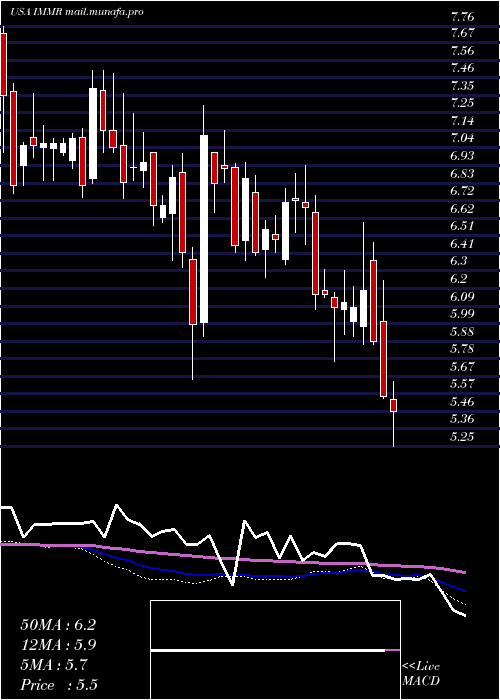500x700 pixels.
Task: Select the 7.25 price axis label
Action: (x=462, y=103)
